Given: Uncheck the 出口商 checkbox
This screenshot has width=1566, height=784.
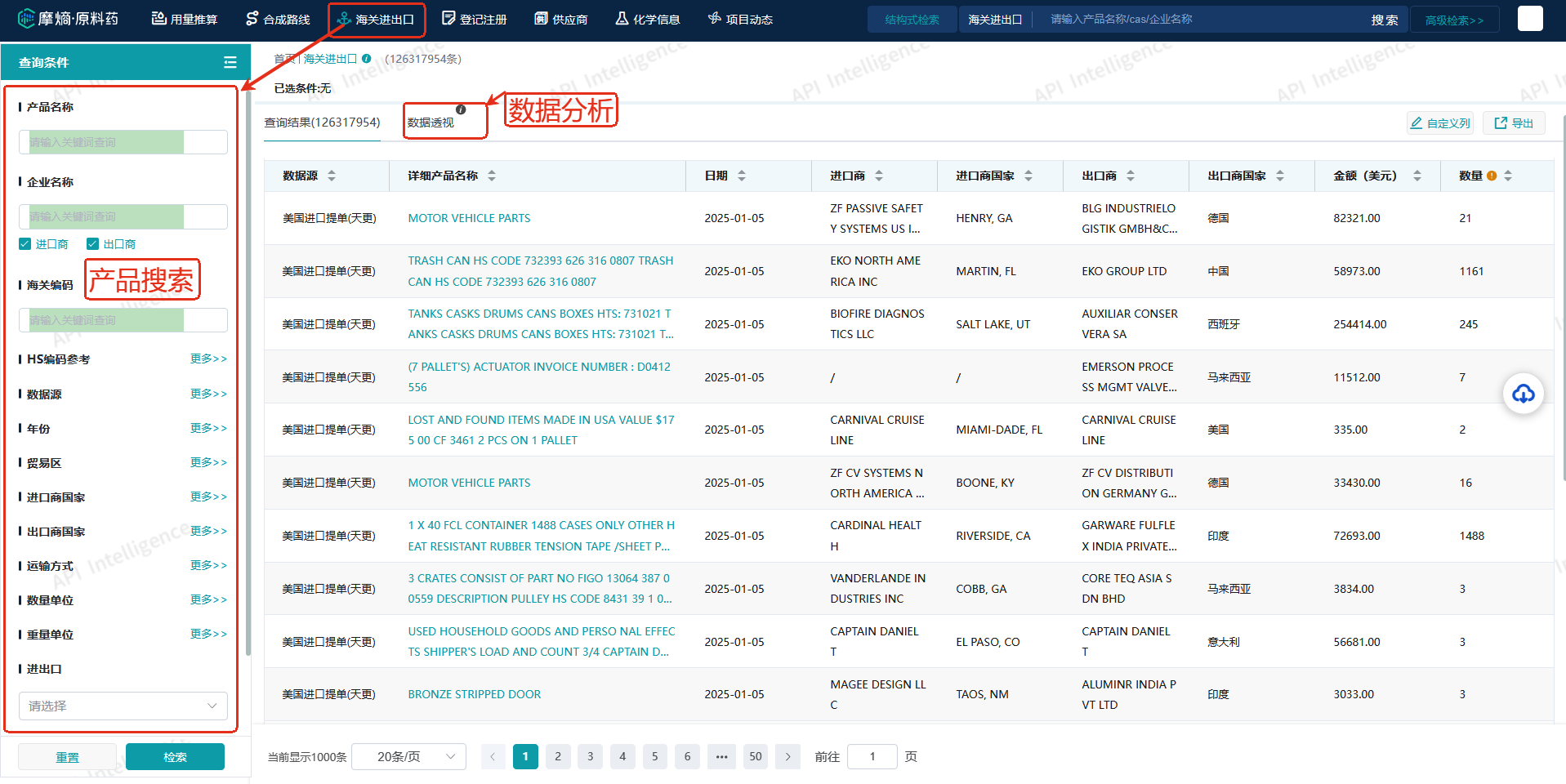Looking at the screenshot, I should point(93,244).
